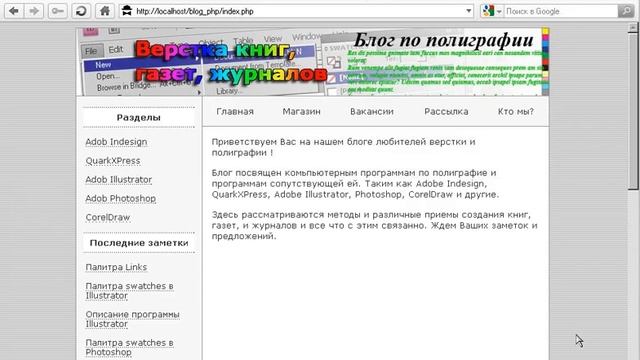This screenshot has height=360, width=640.
Task: Open the Adob Photoshop section link
Action: pos(121,198)
